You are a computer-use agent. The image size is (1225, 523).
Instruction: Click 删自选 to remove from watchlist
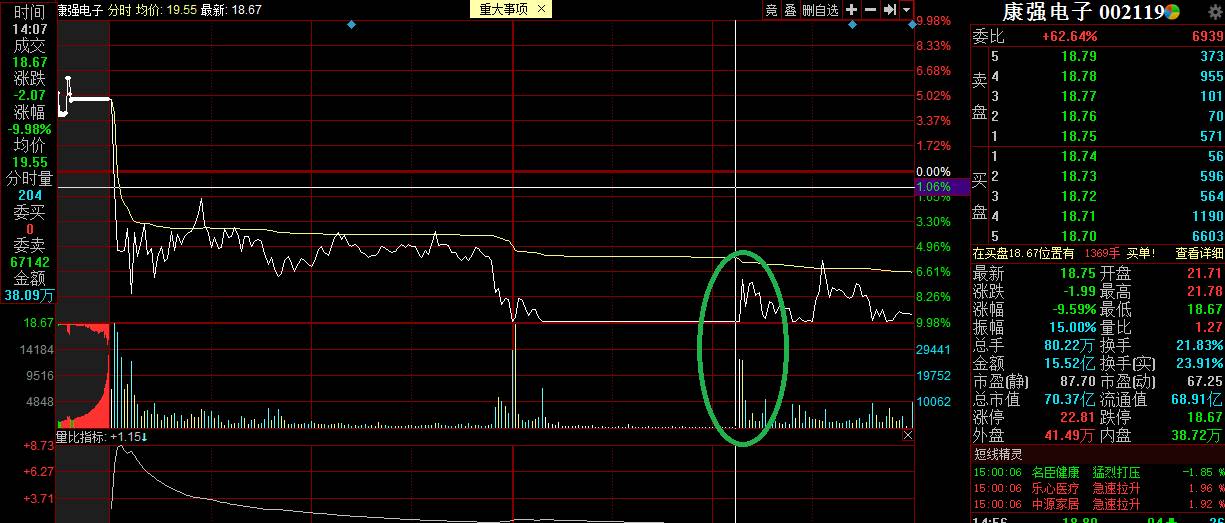point(820,10)
